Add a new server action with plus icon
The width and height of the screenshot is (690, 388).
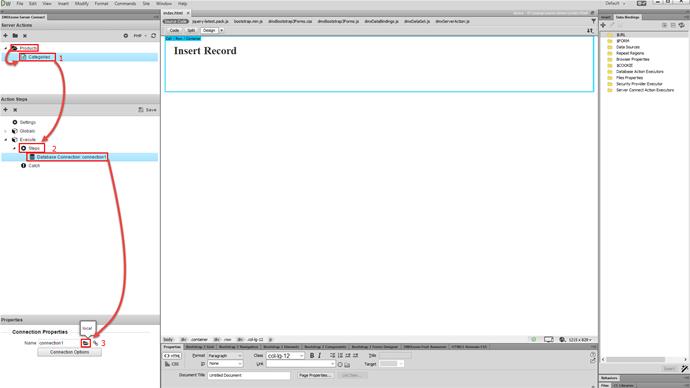(x=6, y=36)
